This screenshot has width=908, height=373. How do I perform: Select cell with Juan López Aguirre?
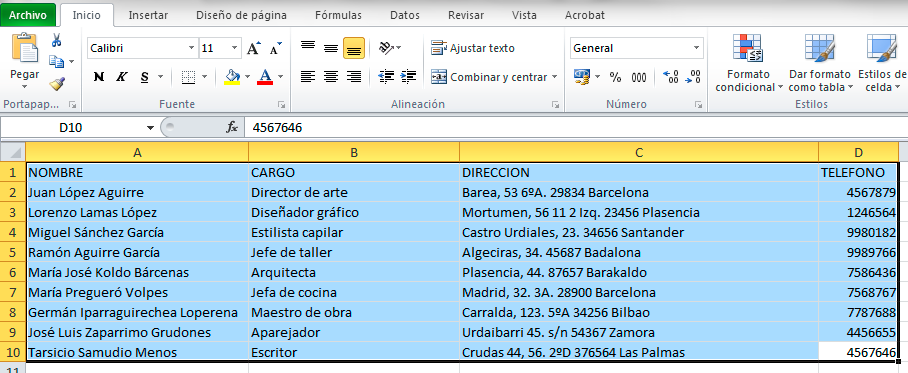coord(137,192)
